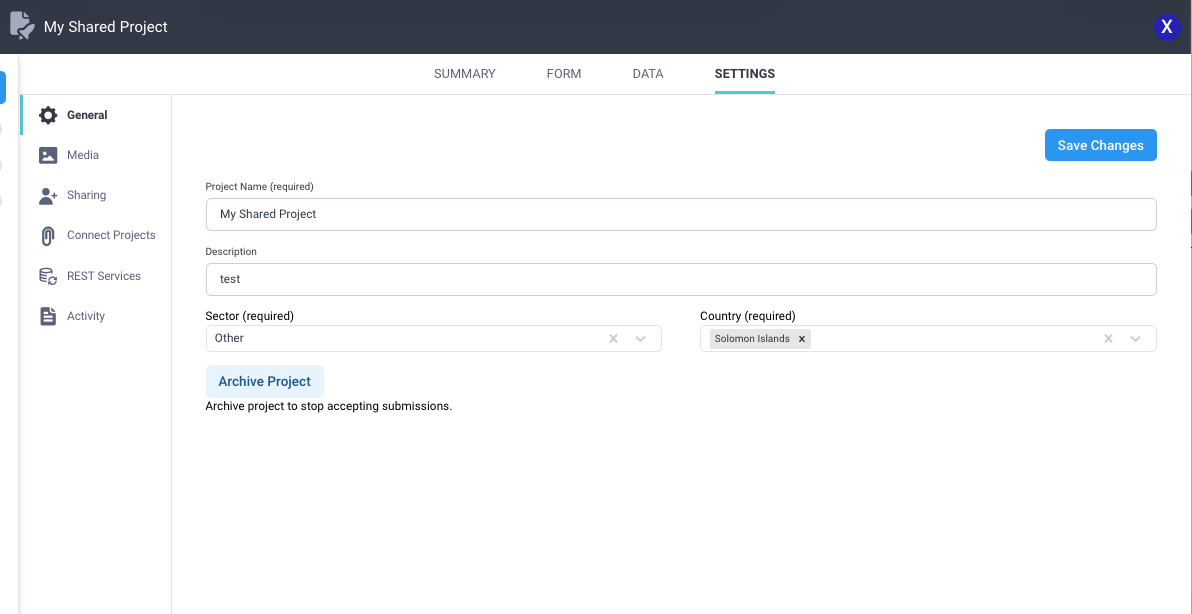Open the Sector combo box showing Other

pyautogui.click(x=400, y=338)
